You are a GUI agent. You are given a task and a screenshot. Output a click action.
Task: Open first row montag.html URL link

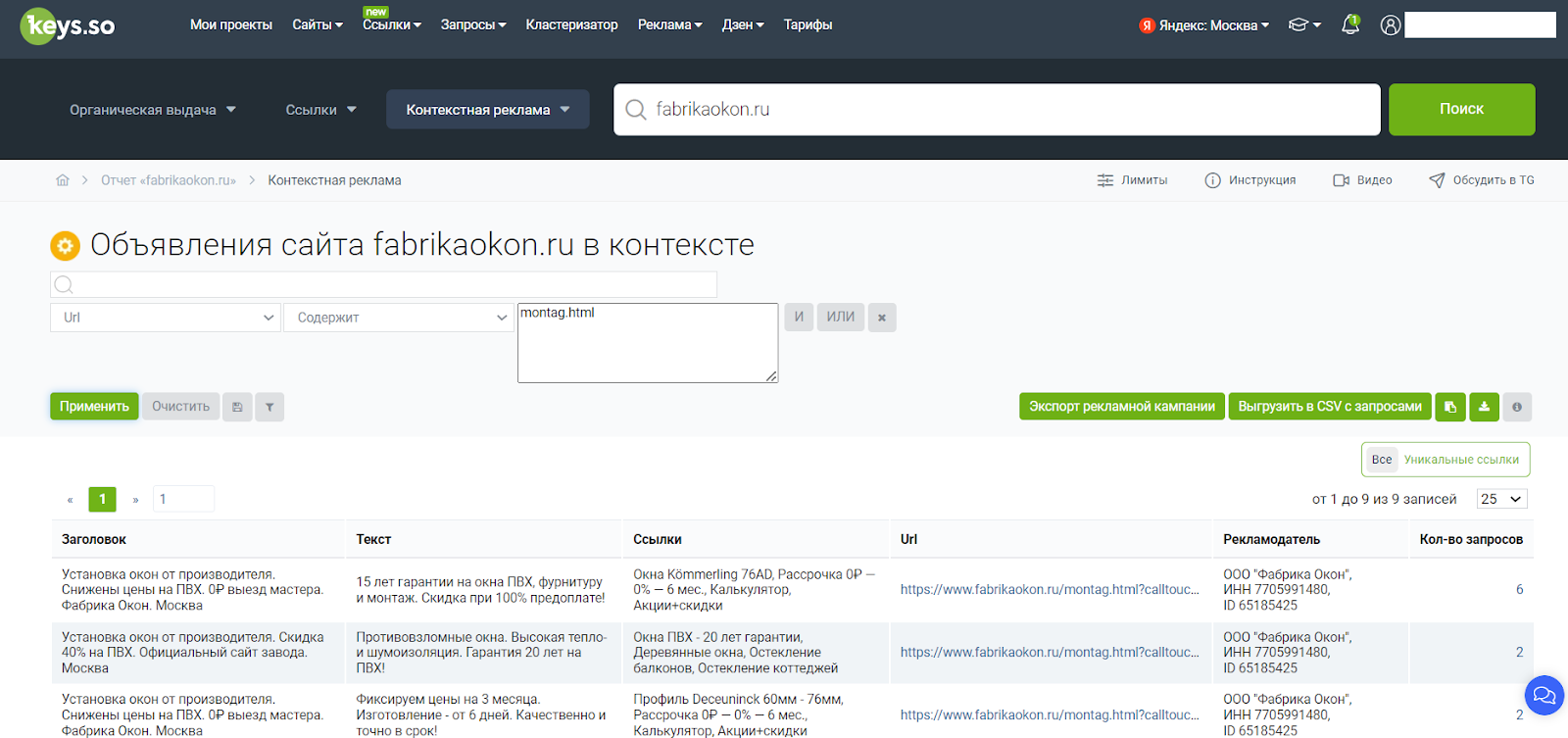coord(1050,590)
